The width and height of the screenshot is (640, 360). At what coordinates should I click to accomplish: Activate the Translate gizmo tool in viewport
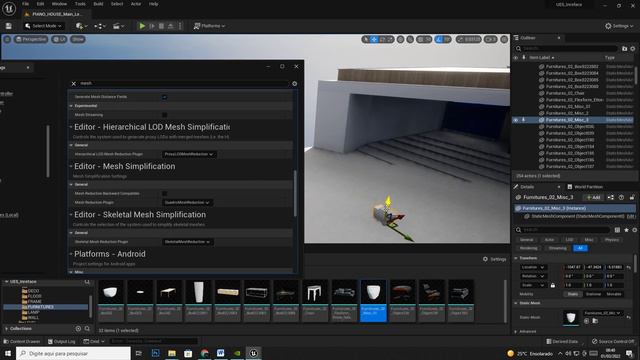coord(374,39)
